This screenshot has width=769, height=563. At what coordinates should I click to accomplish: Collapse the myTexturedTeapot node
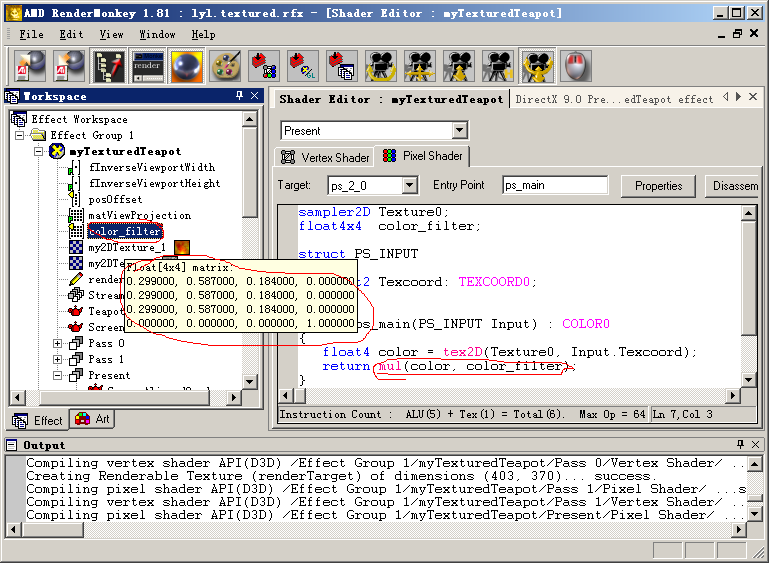point(38,151)
